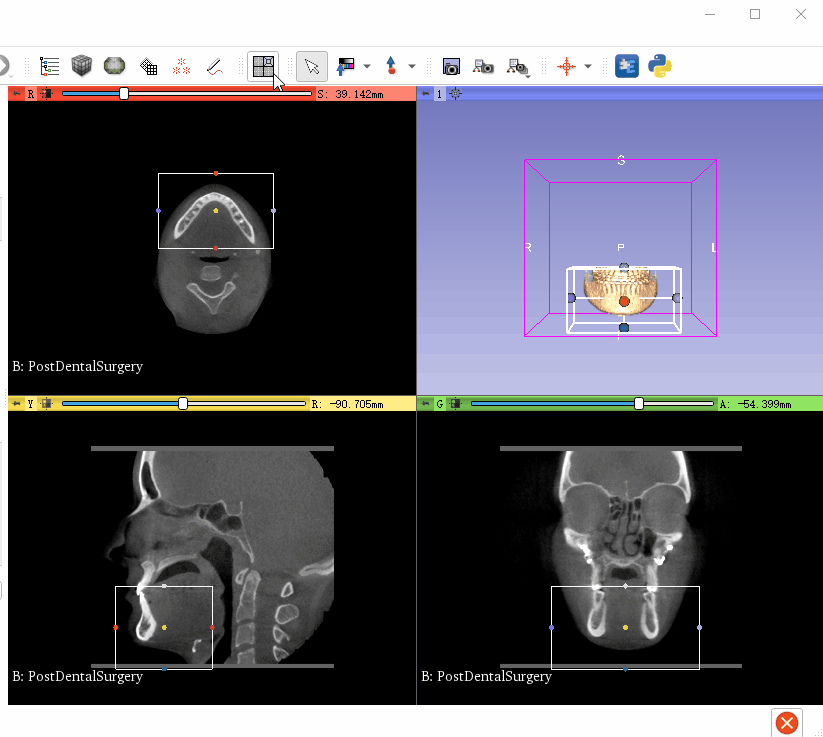This screenshot has width=823, height=737.
Task: Open the 3D view controls sun icon
Action: [455, 93]
